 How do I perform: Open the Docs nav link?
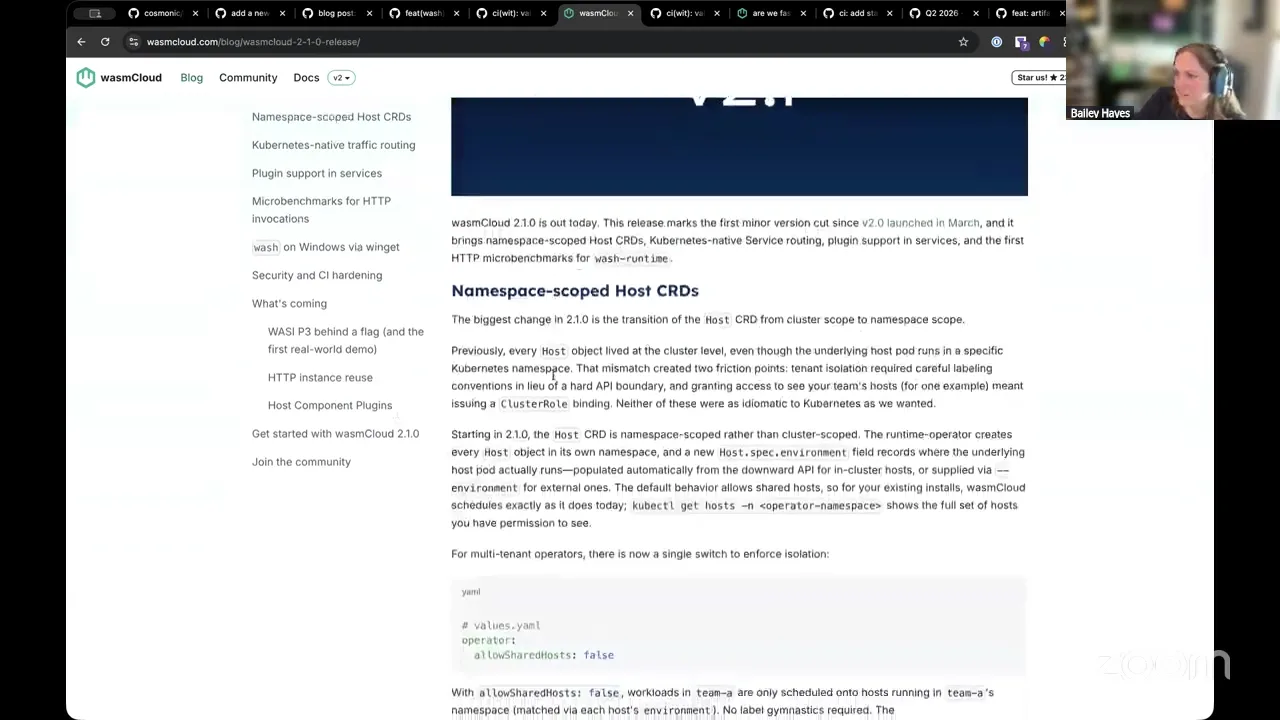point(306,78)
